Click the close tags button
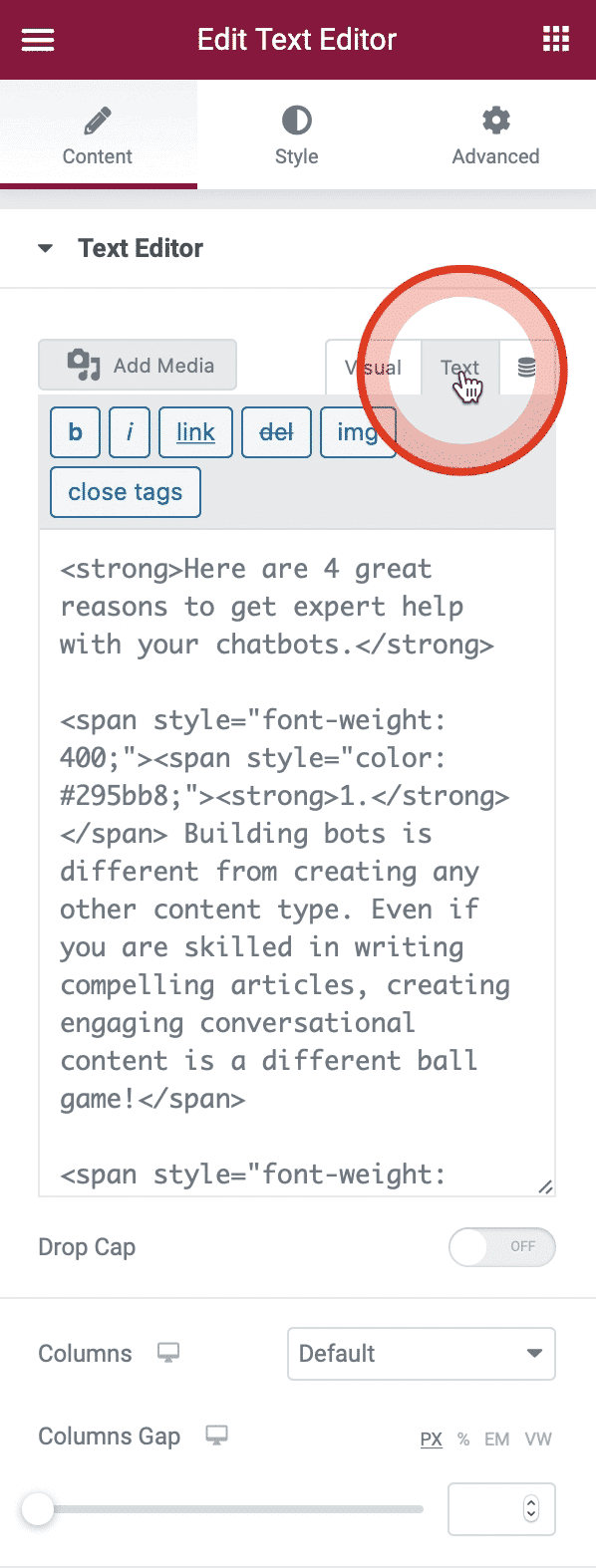Viewport: 596px width, 1568px height. click(125, 491)
